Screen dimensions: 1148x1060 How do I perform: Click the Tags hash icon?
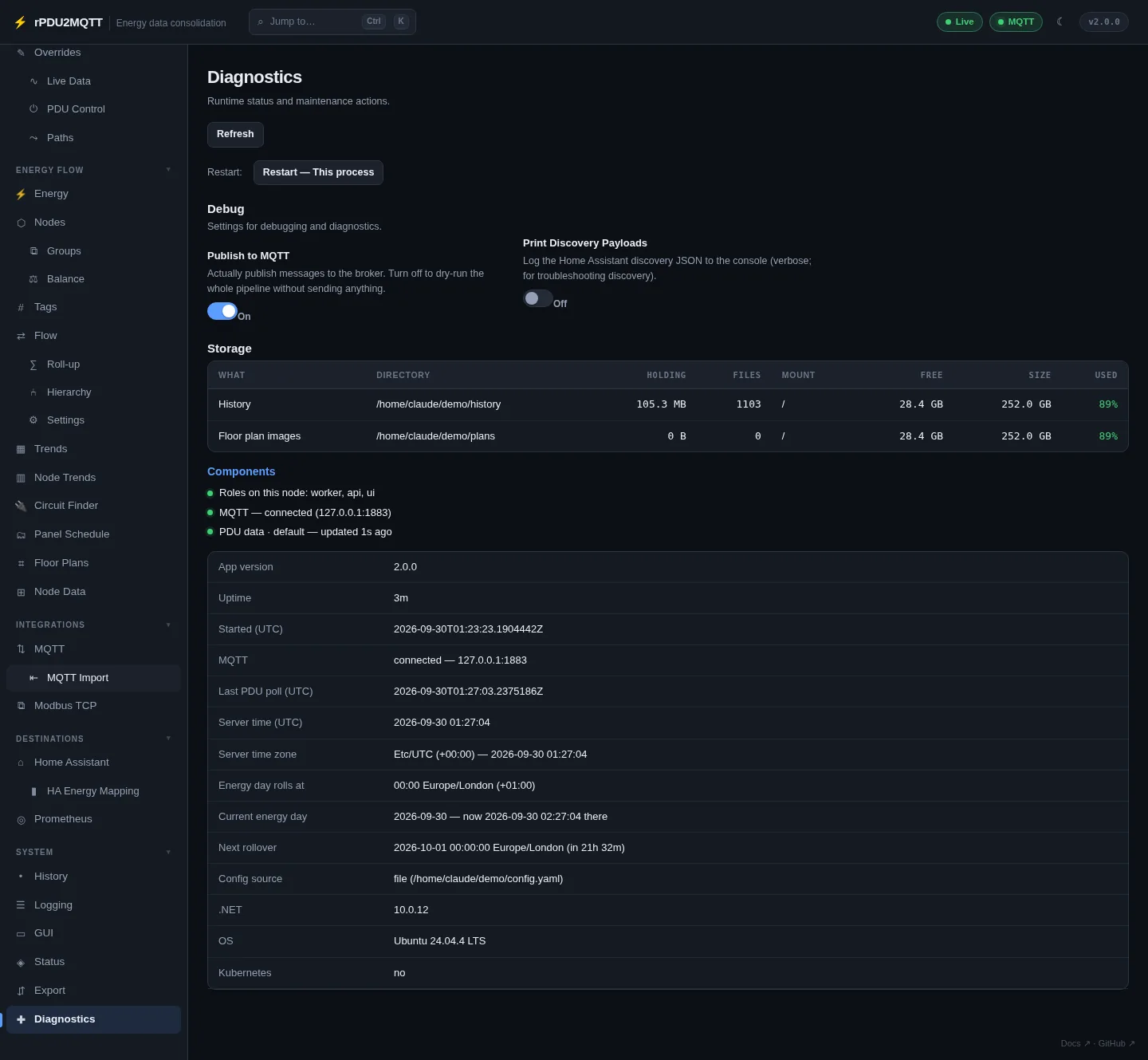pos(21,307)
